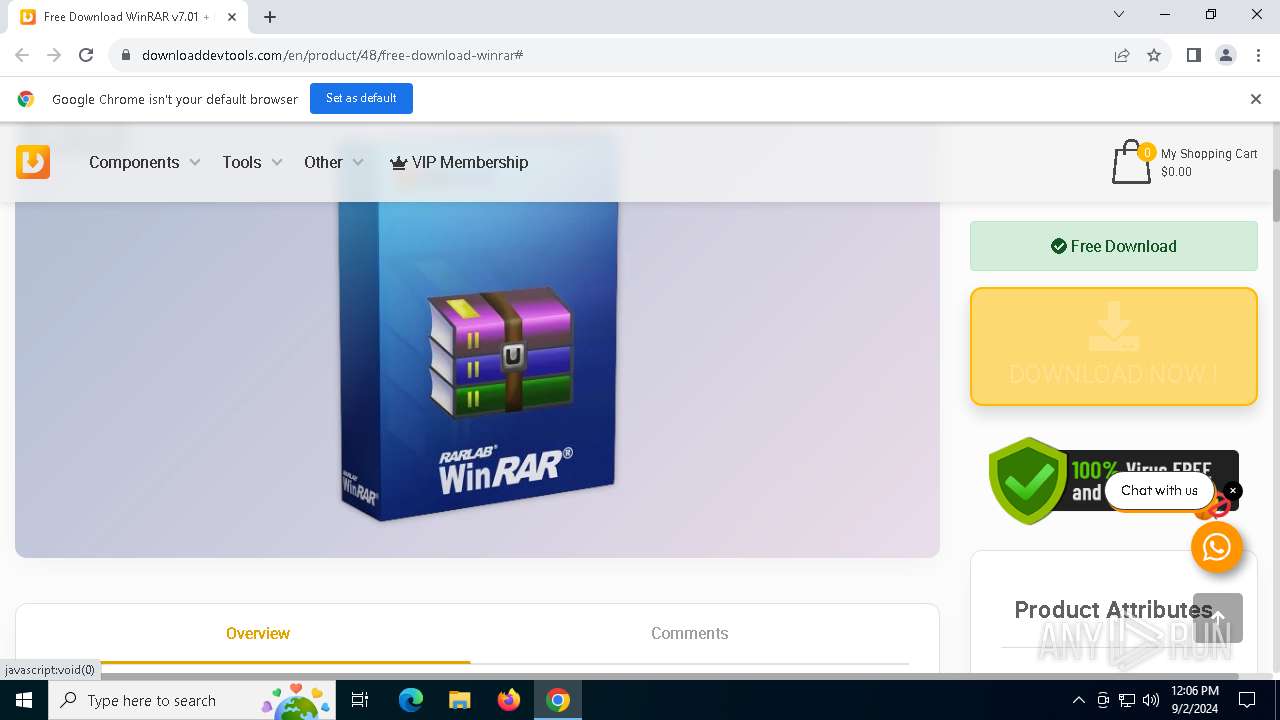
Task: Set Chrome as default browser
Action: click(361, 98)
